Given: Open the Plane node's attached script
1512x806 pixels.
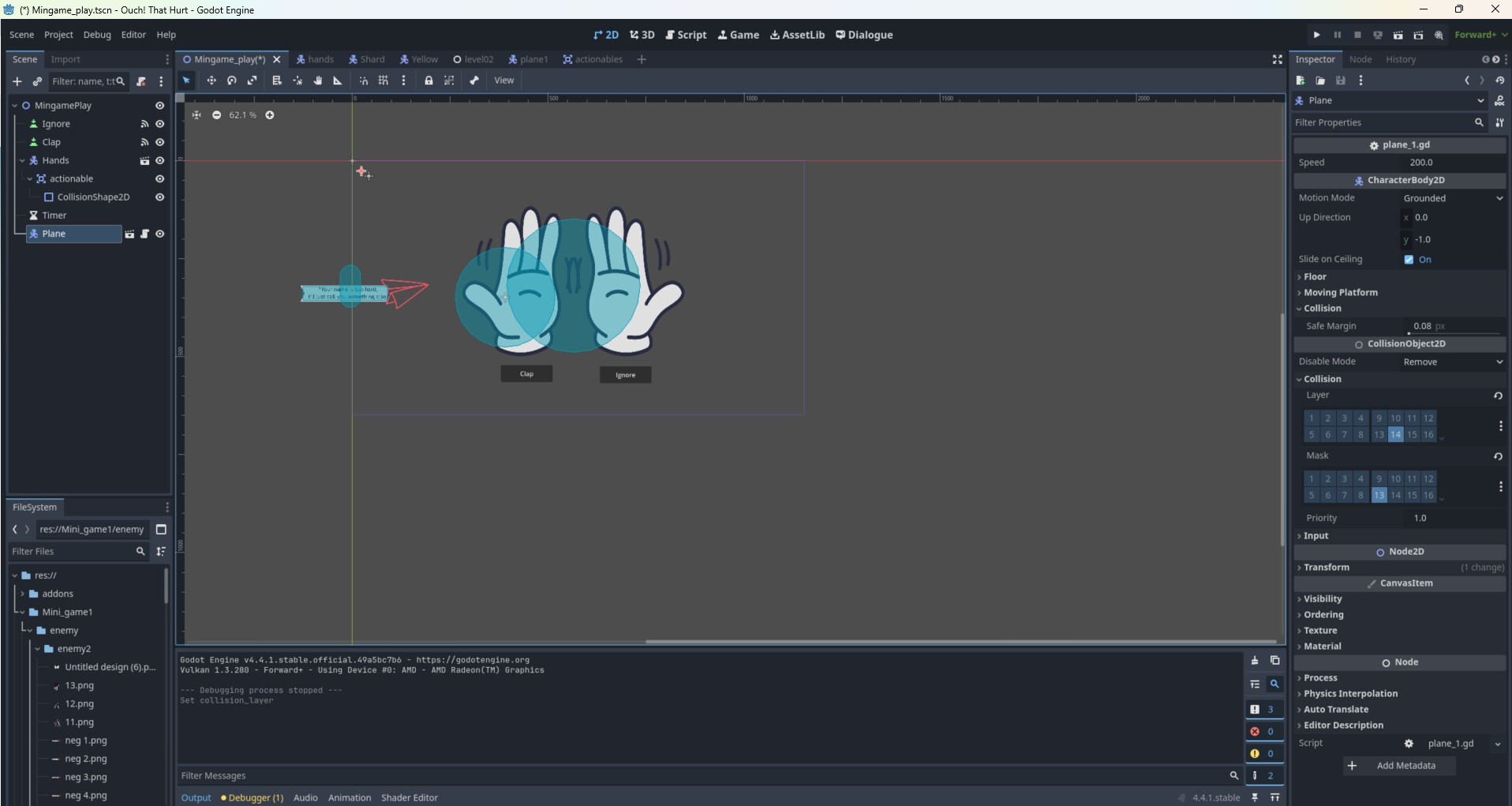Looking at the screenshot, I should pos(144,234).
